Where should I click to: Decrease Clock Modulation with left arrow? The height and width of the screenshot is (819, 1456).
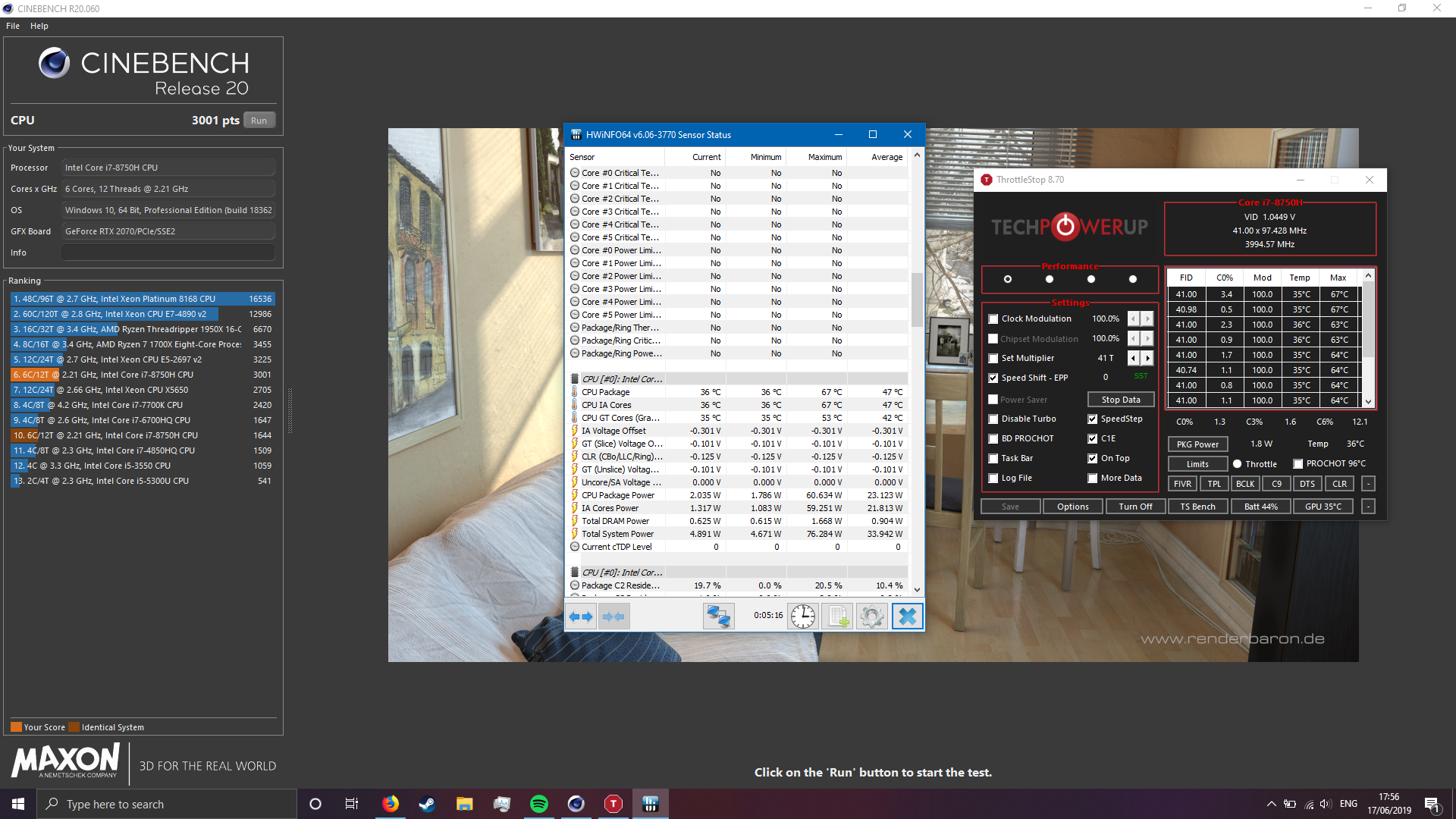pyautogui.click(x=1134, y=318)
